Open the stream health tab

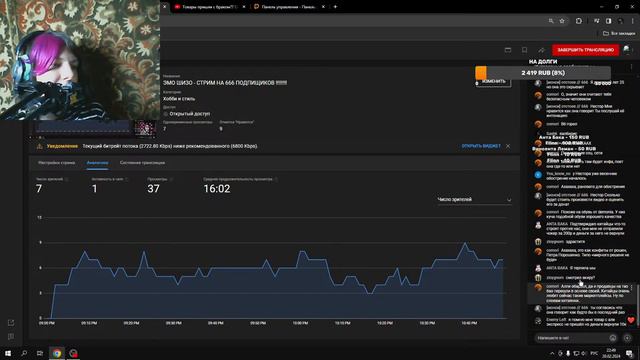coord(142,162)
